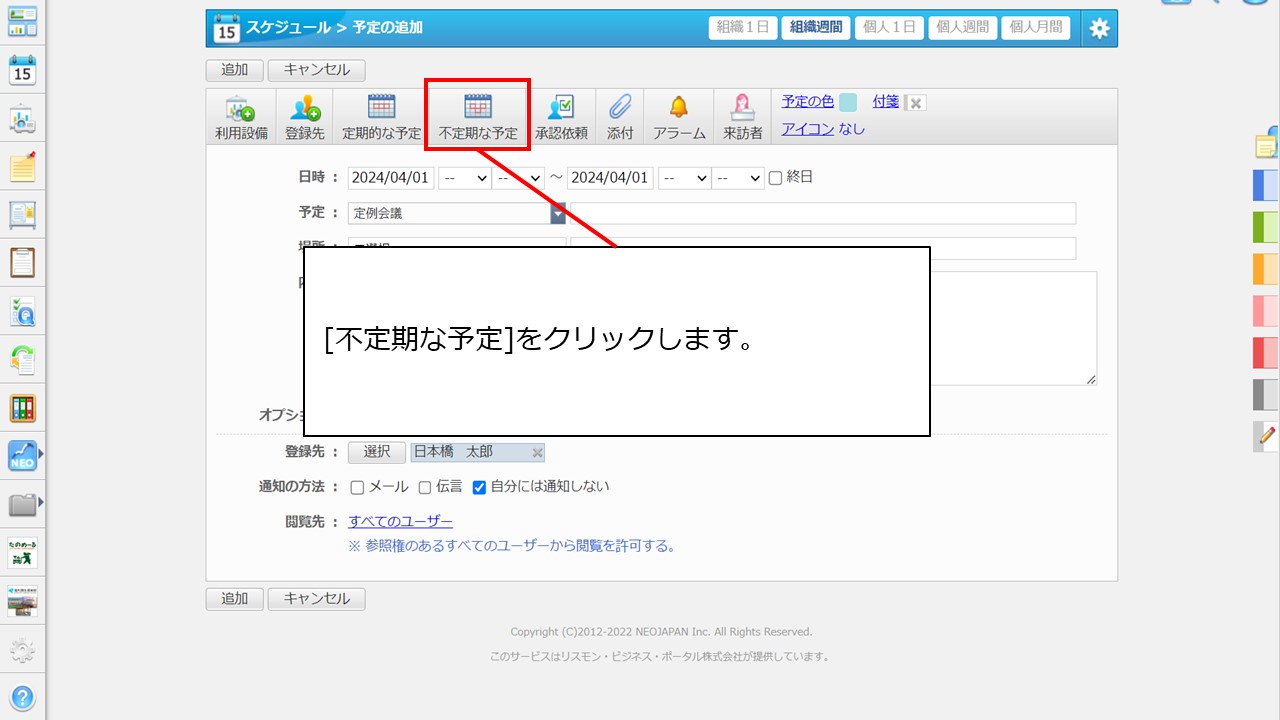The width and height of the screenshot is (1280, 720).
Task: Switch to 組織週間 view tab
Action: (x=816, y=28)
